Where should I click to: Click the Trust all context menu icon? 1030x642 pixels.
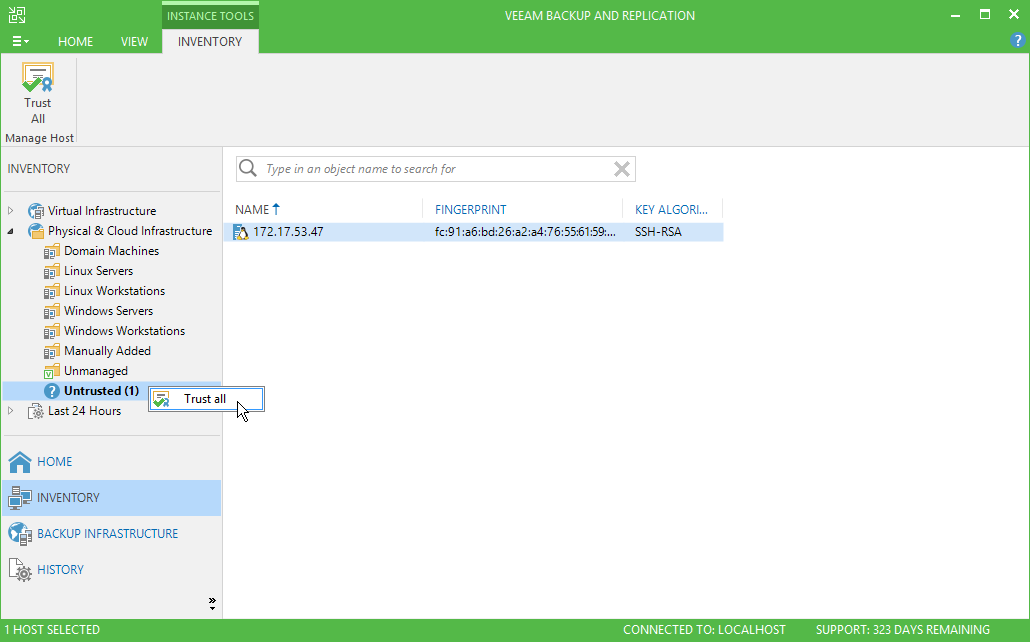click(x=162, y=399)
